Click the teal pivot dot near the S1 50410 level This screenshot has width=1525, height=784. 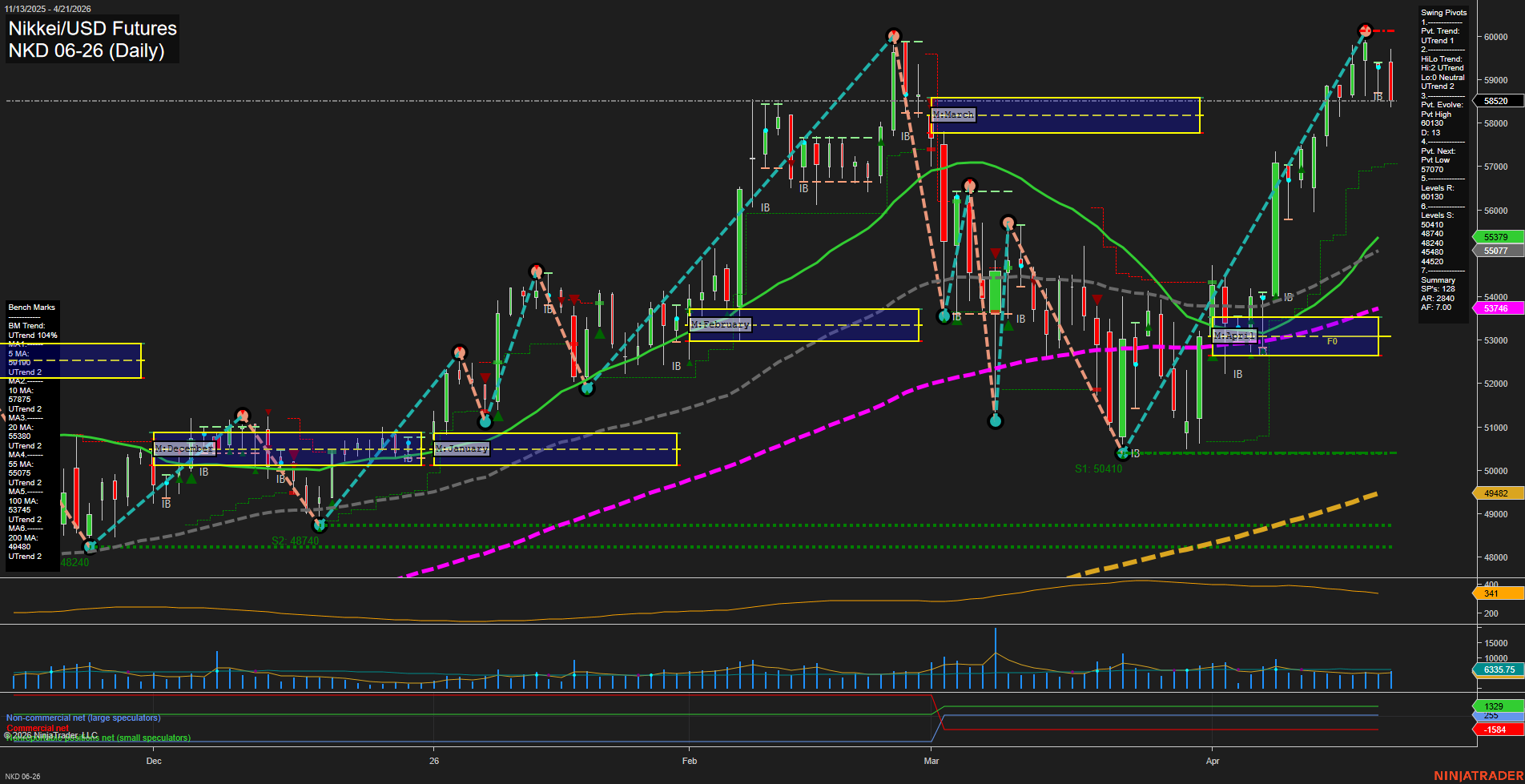1123,453
